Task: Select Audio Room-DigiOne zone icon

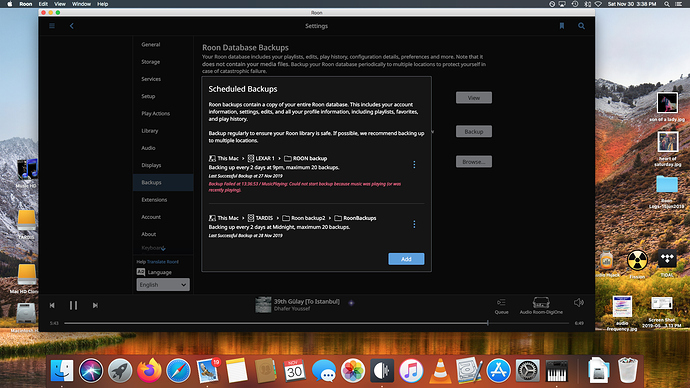Action: [x=541, y=302]
